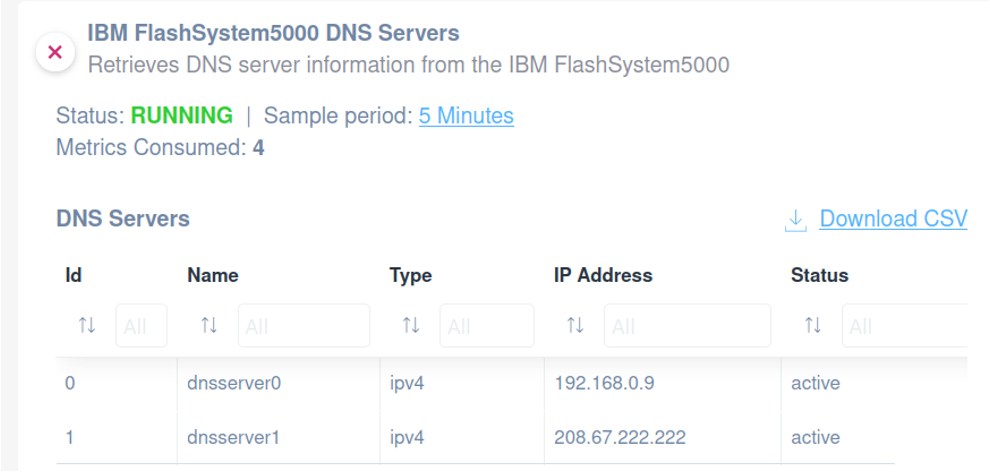Click the Status column header
The image size is (990, 472).
(820, 275)
